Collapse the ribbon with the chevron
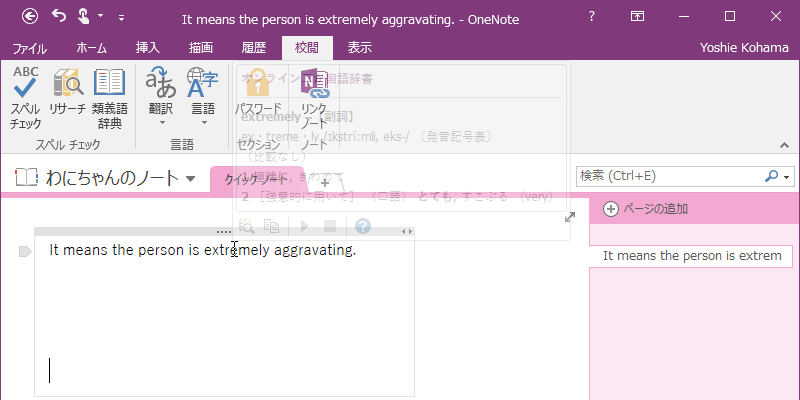The height and width of the screenshot is (400, 800). [x=784, y=145]
